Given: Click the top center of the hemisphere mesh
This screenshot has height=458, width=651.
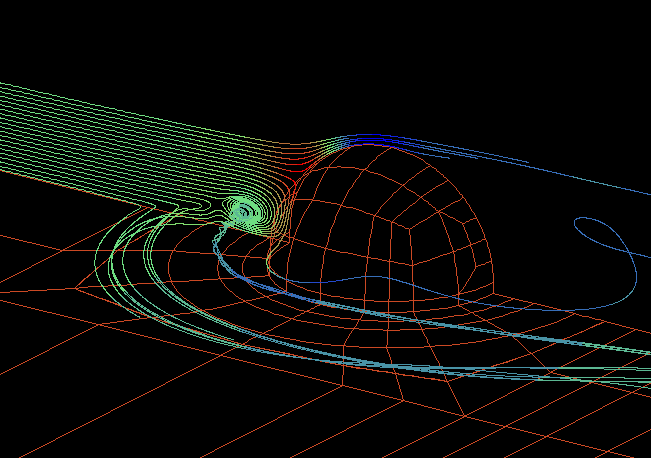Looking at the screenshot, I should [385, 150].
